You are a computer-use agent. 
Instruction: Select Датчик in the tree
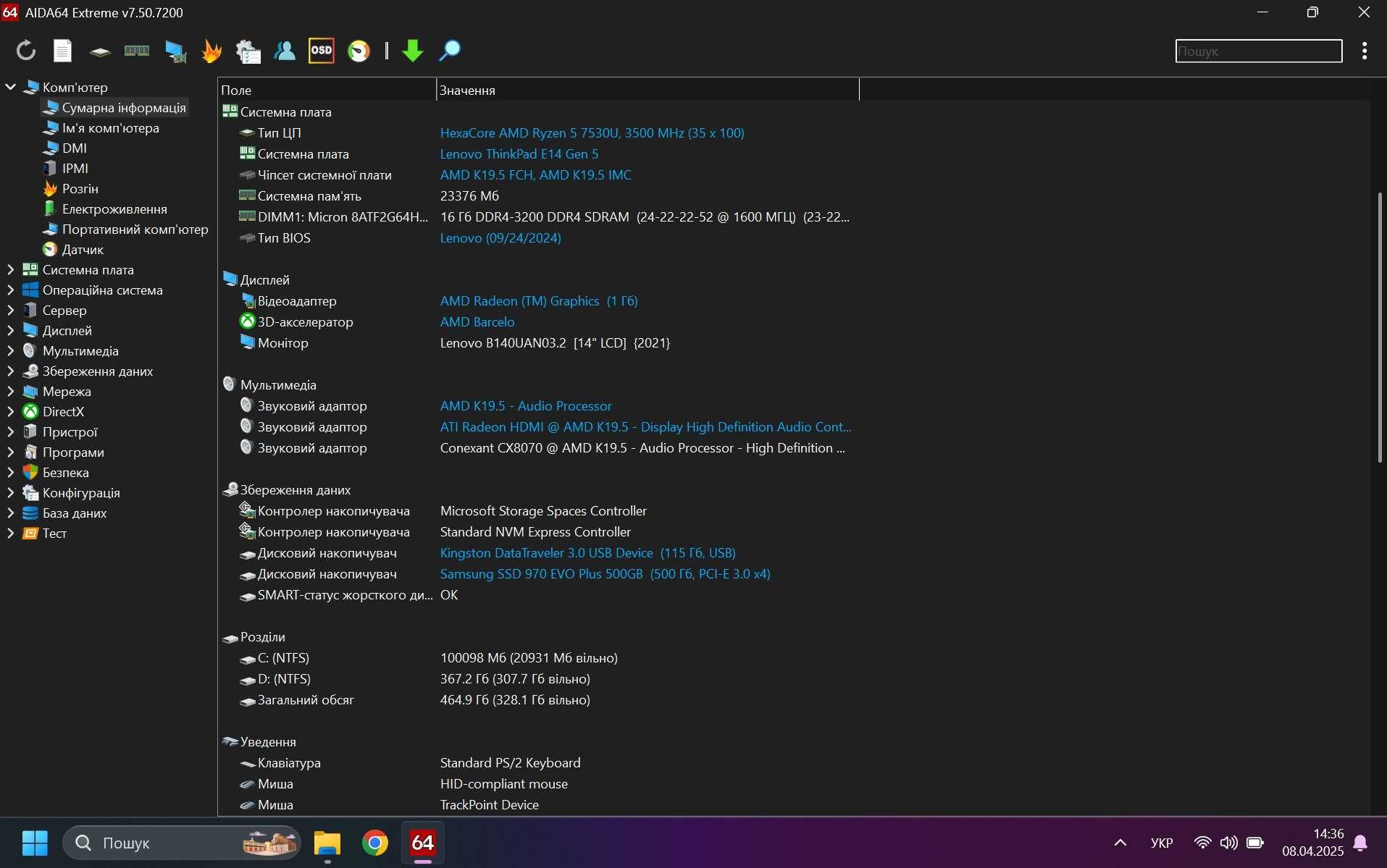click(x=83, y=249)
